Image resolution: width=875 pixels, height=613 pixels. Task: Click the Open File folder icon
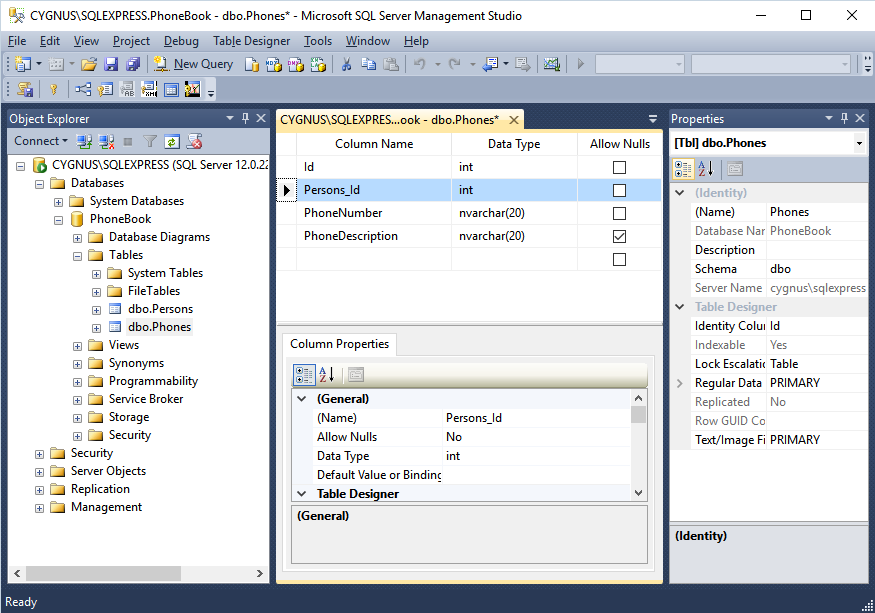pos(89,64)
